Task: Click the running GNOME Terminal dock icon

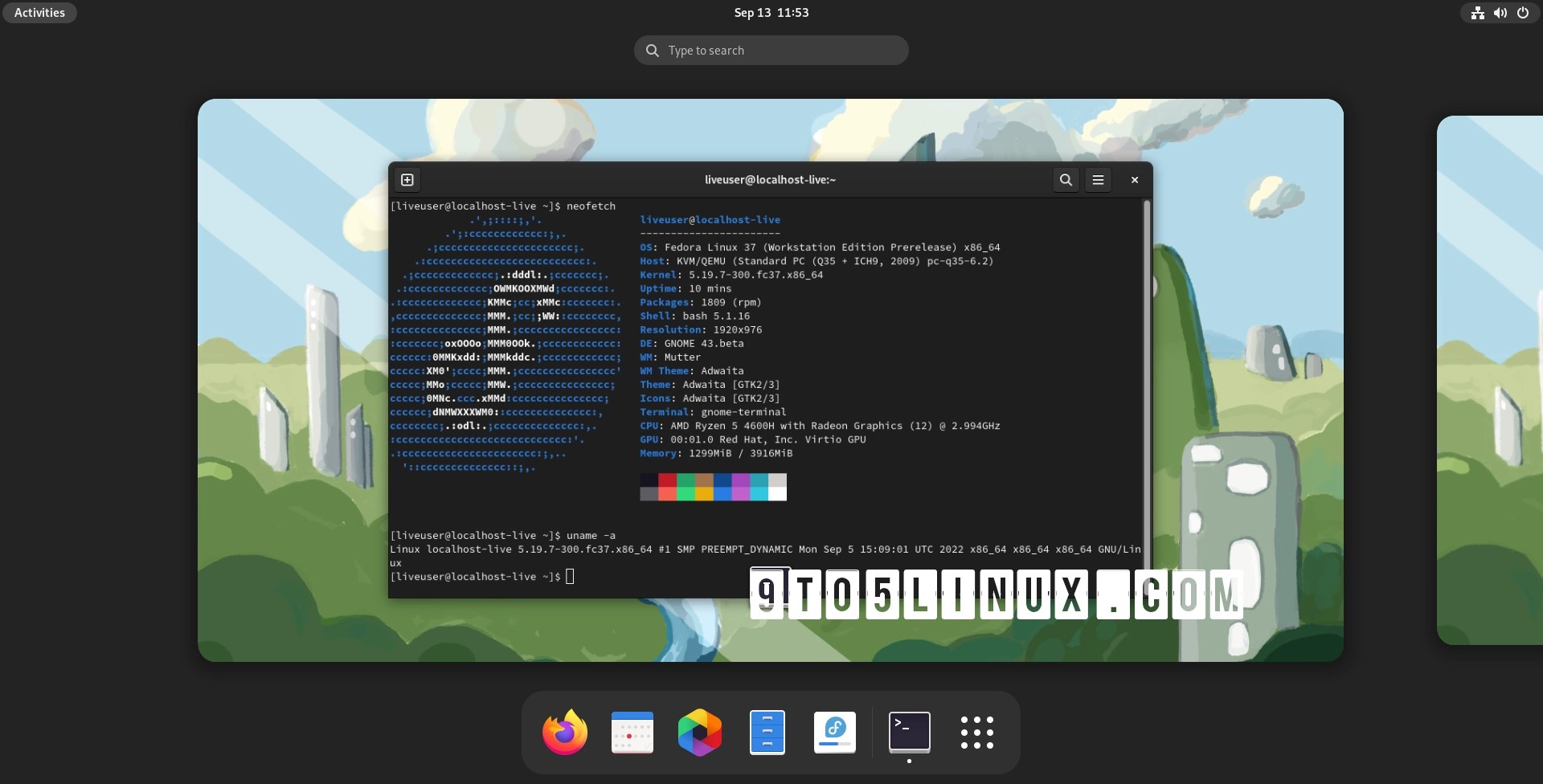Action: (x=908, y=732)
